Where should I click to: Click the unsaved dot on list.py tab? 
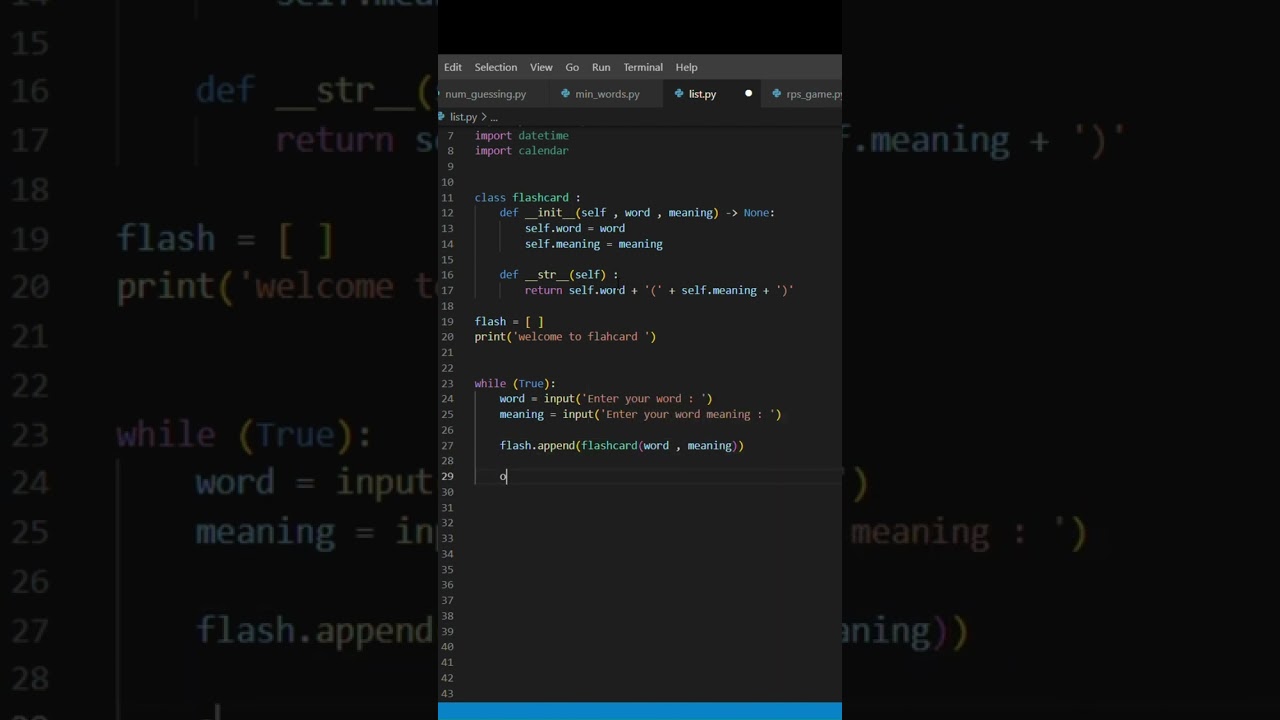[748, 94]
